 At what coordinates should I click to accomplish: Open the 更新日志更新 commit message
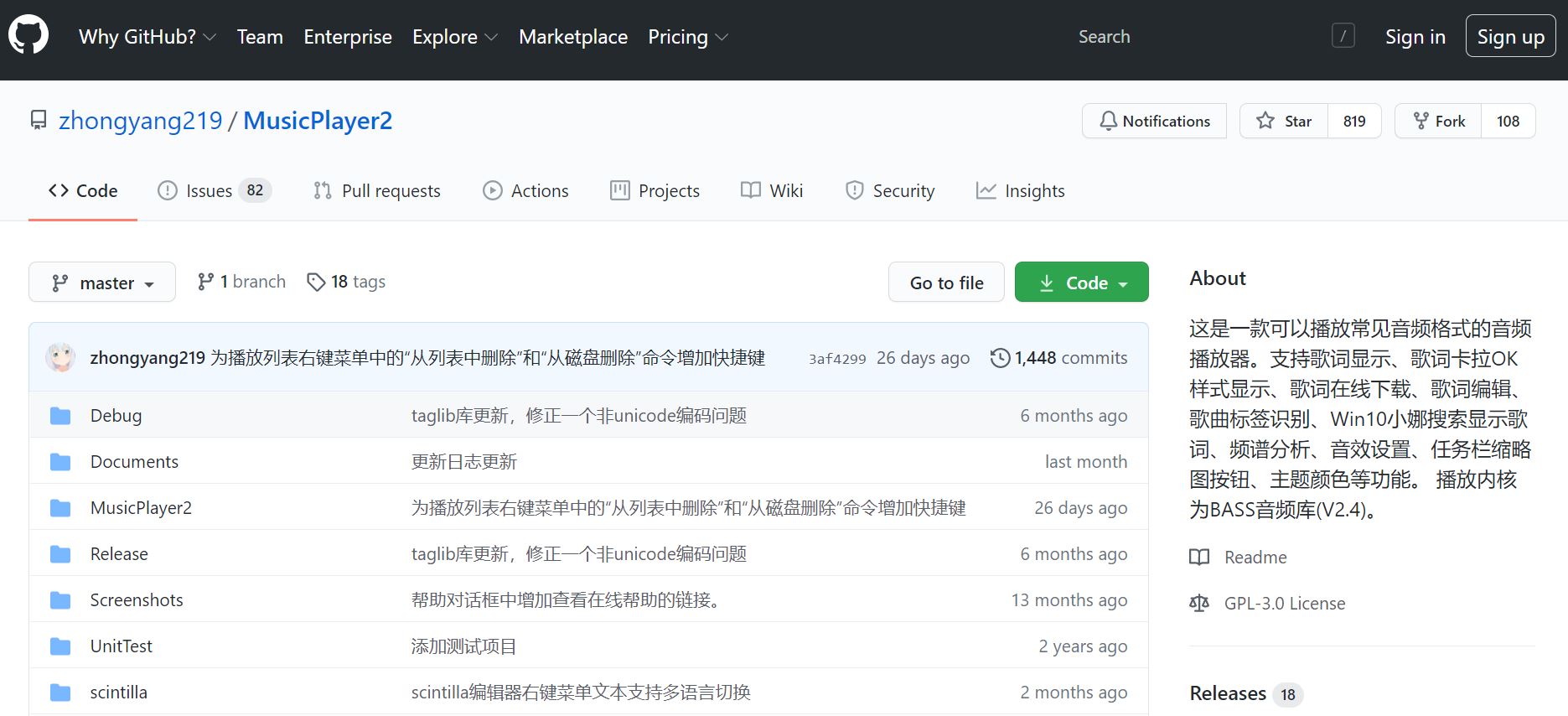tap(464, 462)
